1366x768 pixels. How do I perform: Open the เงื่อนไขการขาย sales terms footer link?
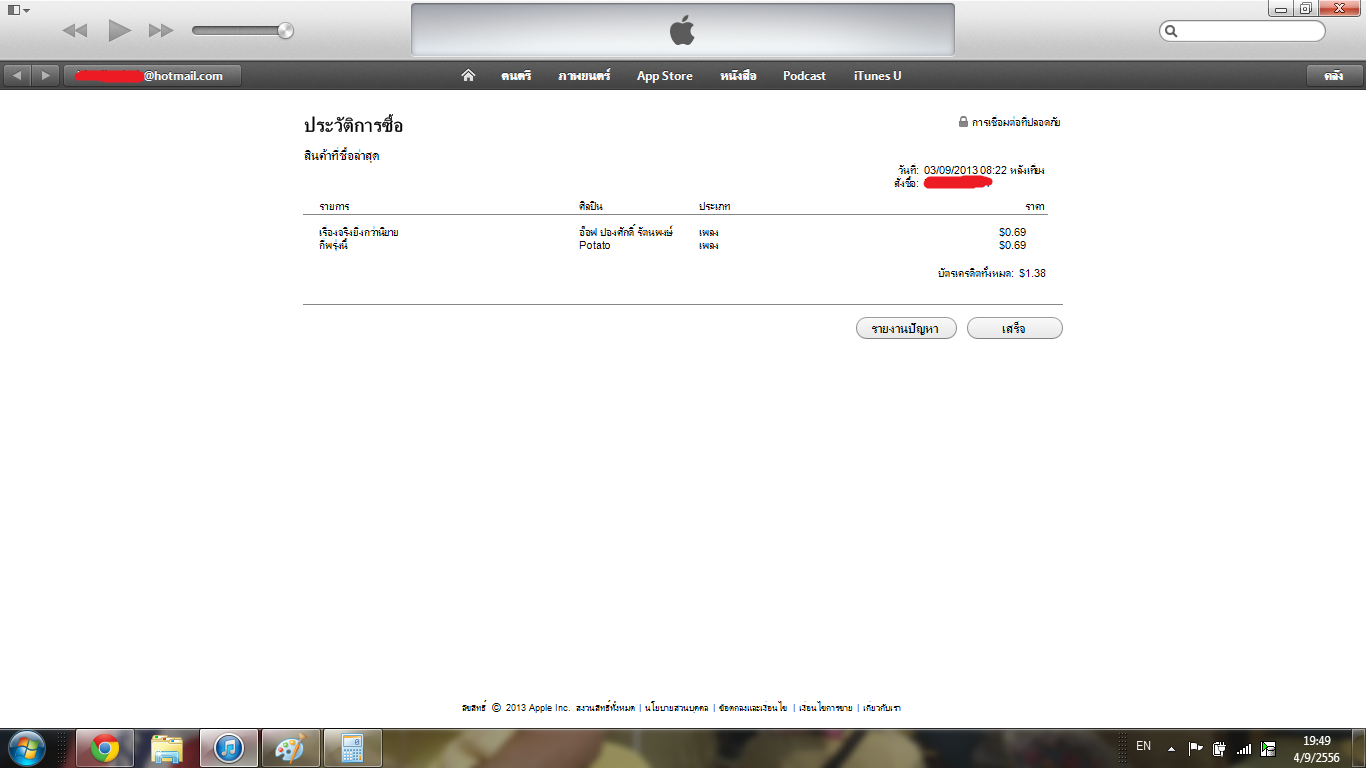point(825,708)
